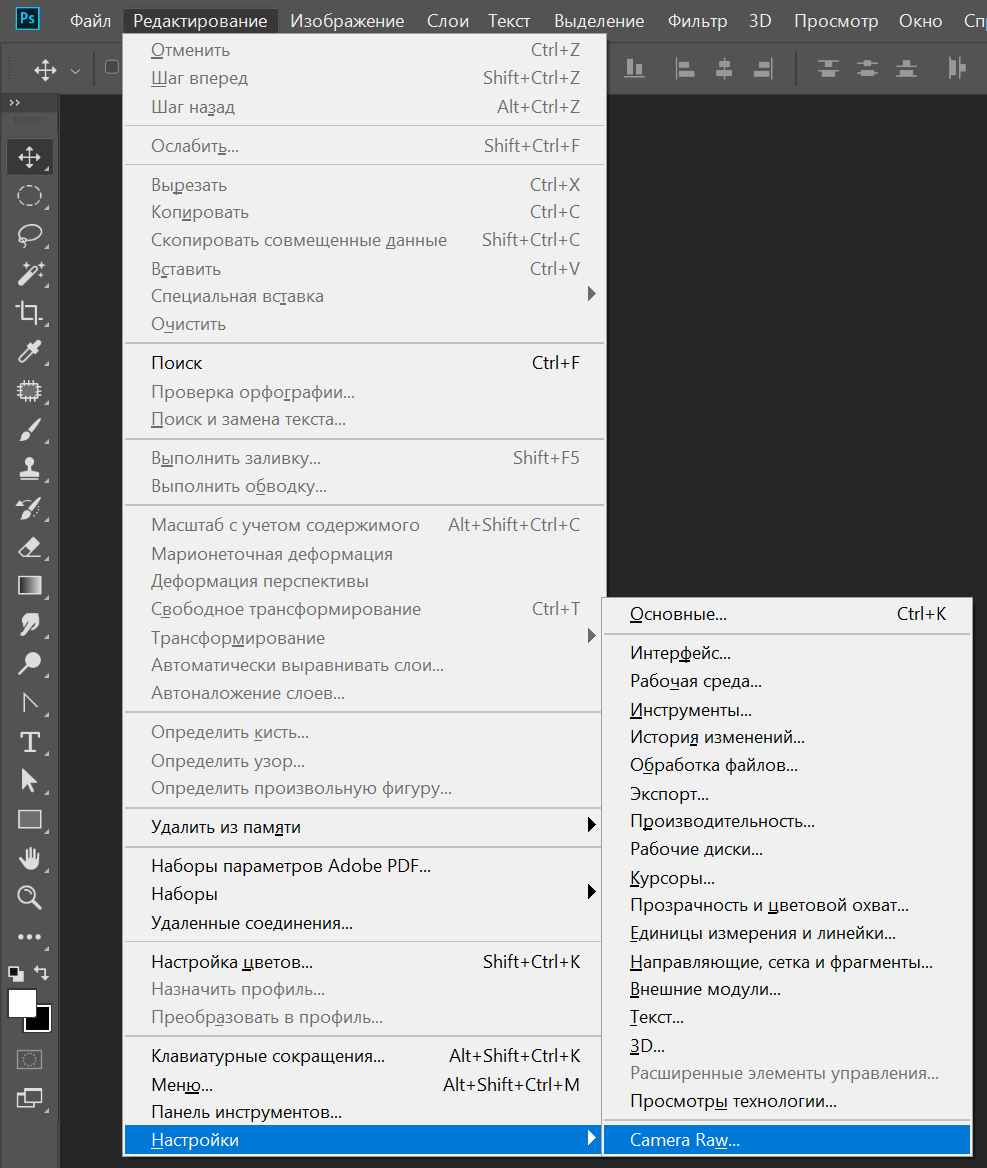This screenshot has width=987, height=1168.
Task: Select the Lasso tool
Action: coord(30,235)
